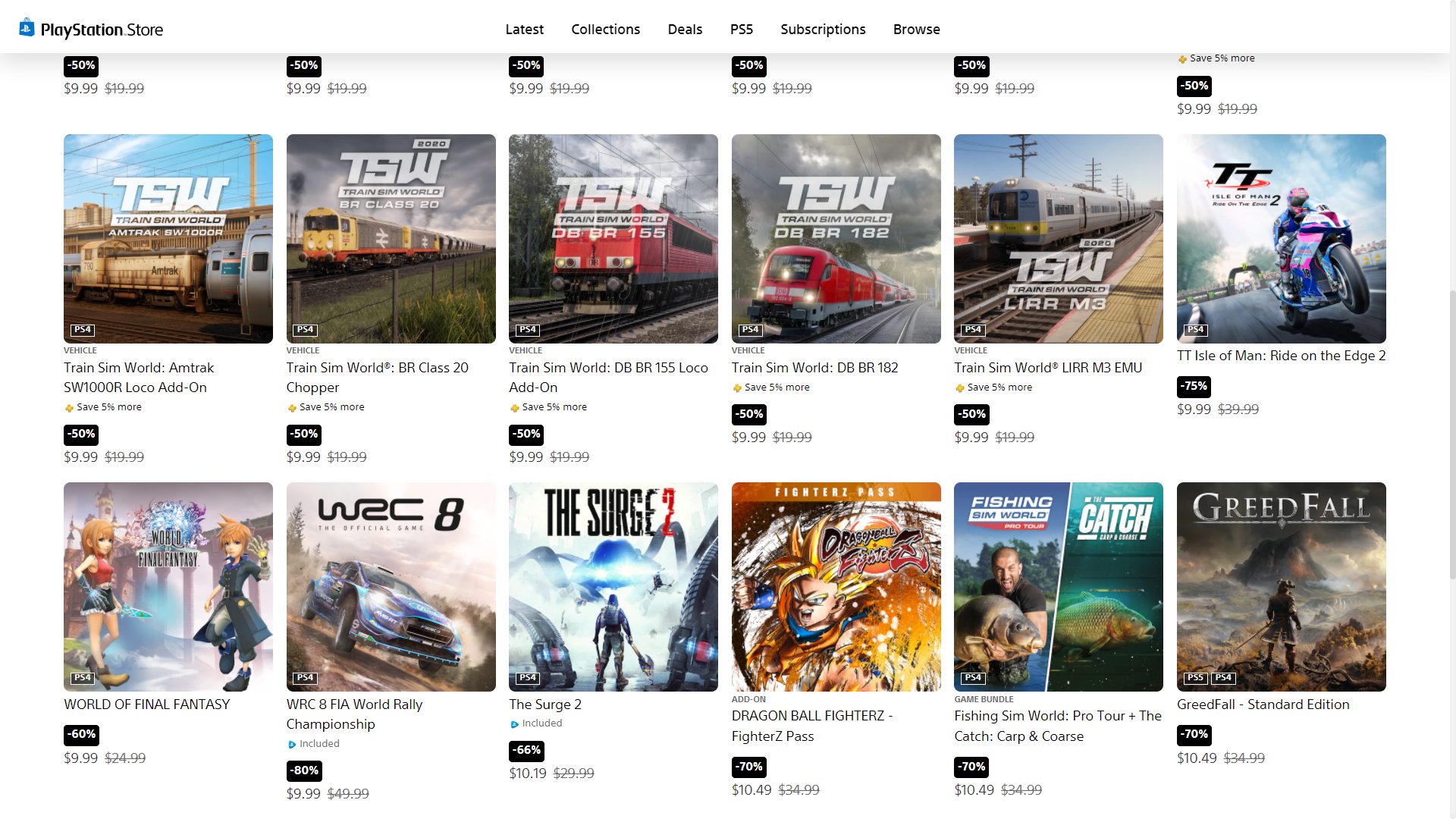This screenshot has width=1456, height=819.
Task: Click the PS Plus icon under Amtrak SW1000R
Action: point(69,408)
